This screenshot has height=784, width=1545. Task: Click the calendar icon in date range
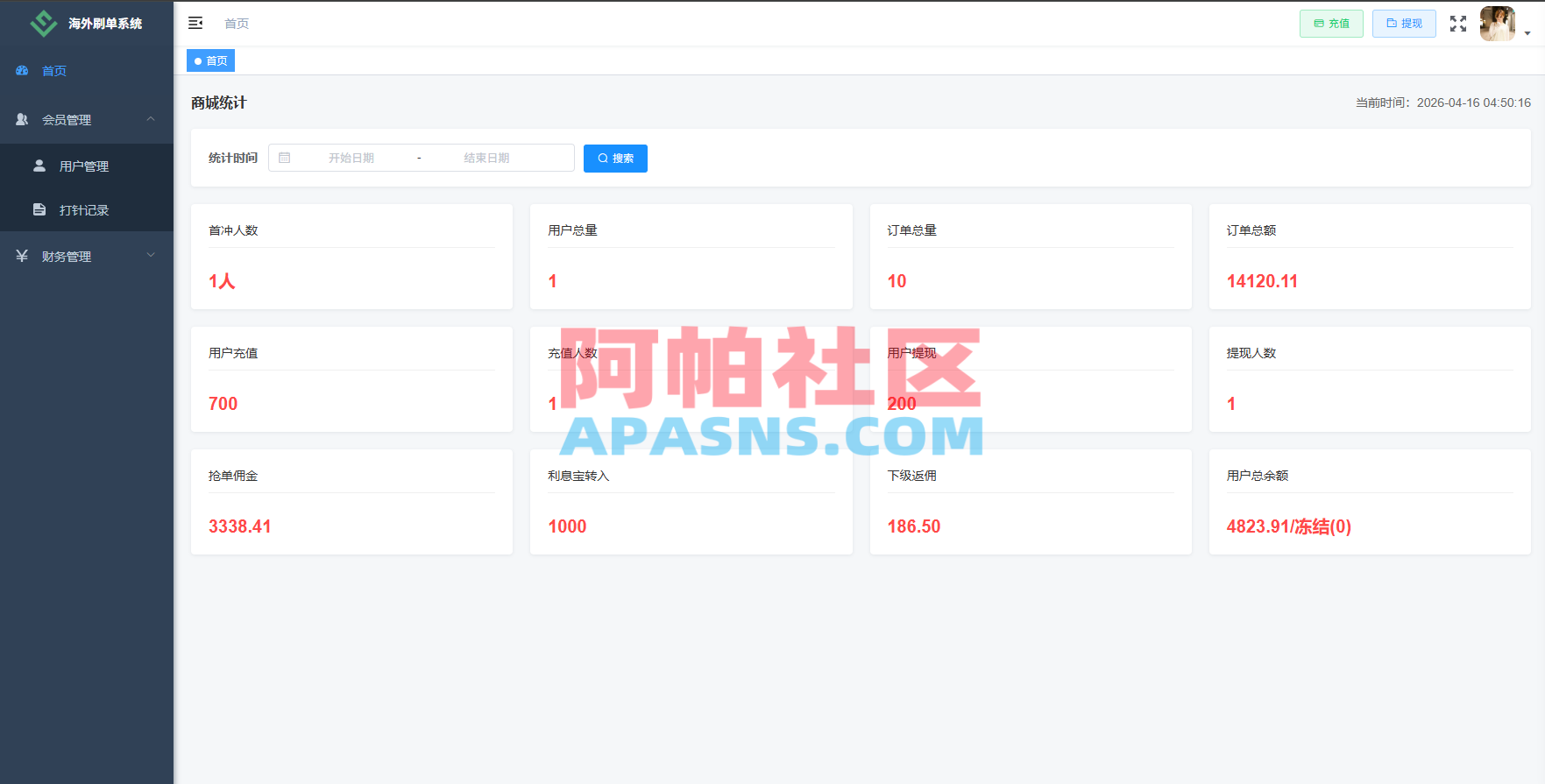click(x=285, y=158)
